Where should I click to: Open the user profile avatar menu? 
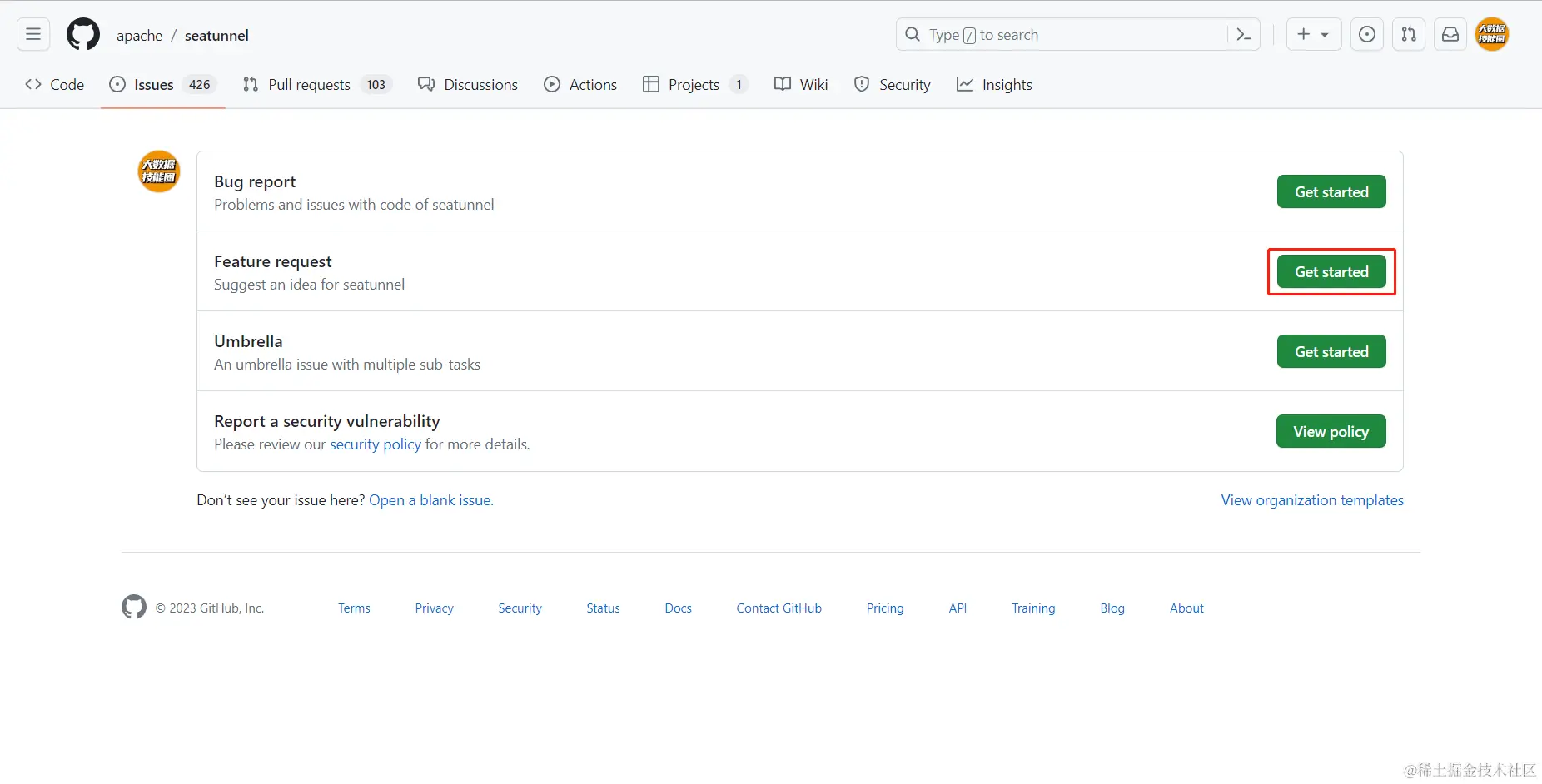pyautogui.click(x=1492, y=34)
